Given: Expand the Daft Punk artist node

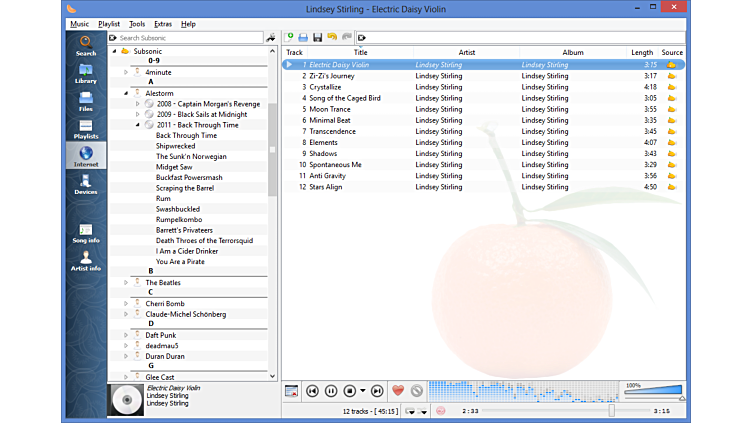Looking at the screenshot, I should pyautogui.click(x=126, y=335).
